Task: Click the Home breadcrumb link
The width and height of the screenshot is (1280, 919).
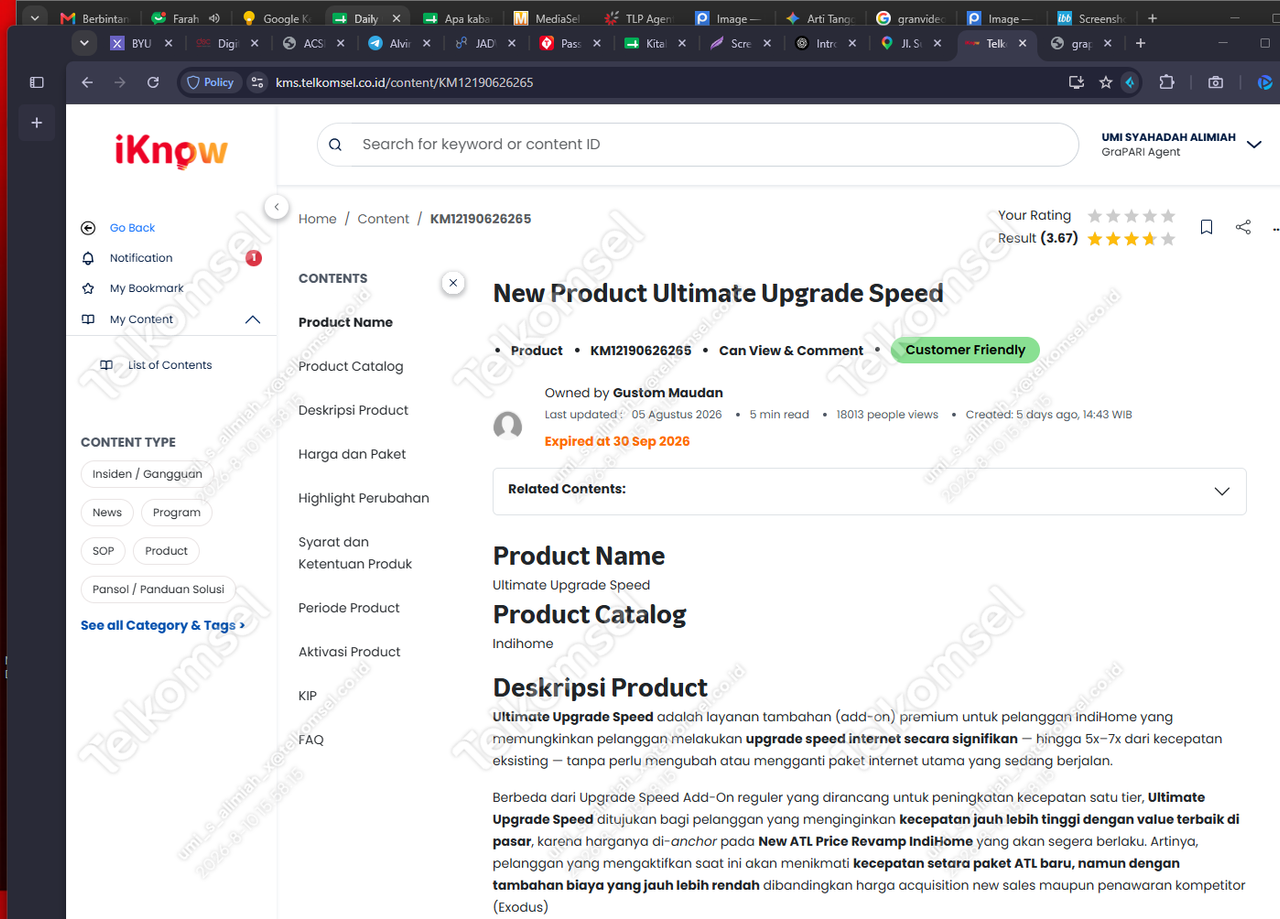Action: (317, 219)
